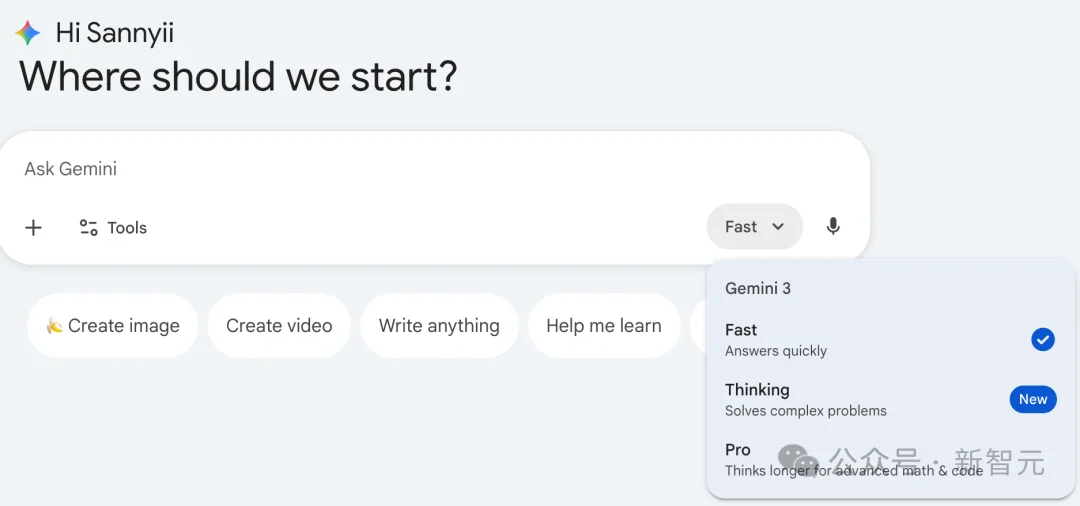
Task: Click the microphone icon for voice input
Action: [x=833, y=227]
